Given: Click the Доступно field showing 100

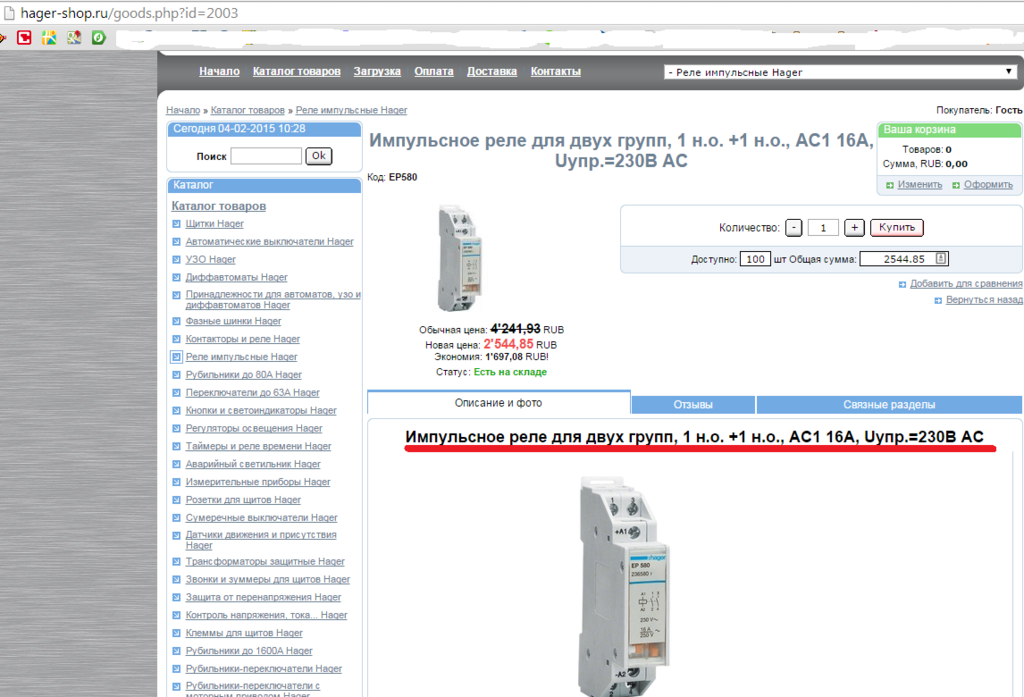Looking at the screenshot, I should pos(756,259).
